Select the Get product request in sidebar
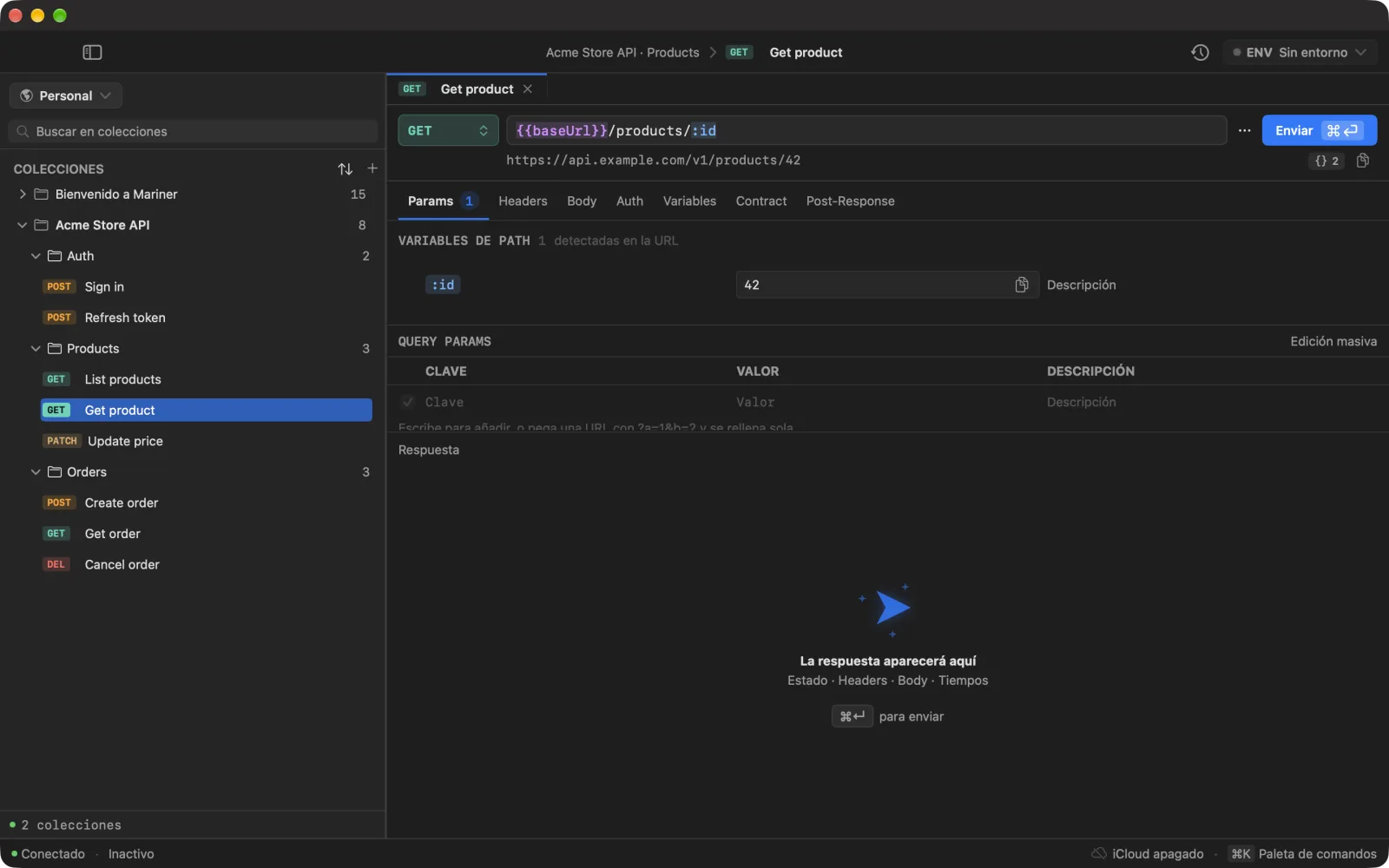This screenshot has height=868, width=1389. (x=207, y=410)
